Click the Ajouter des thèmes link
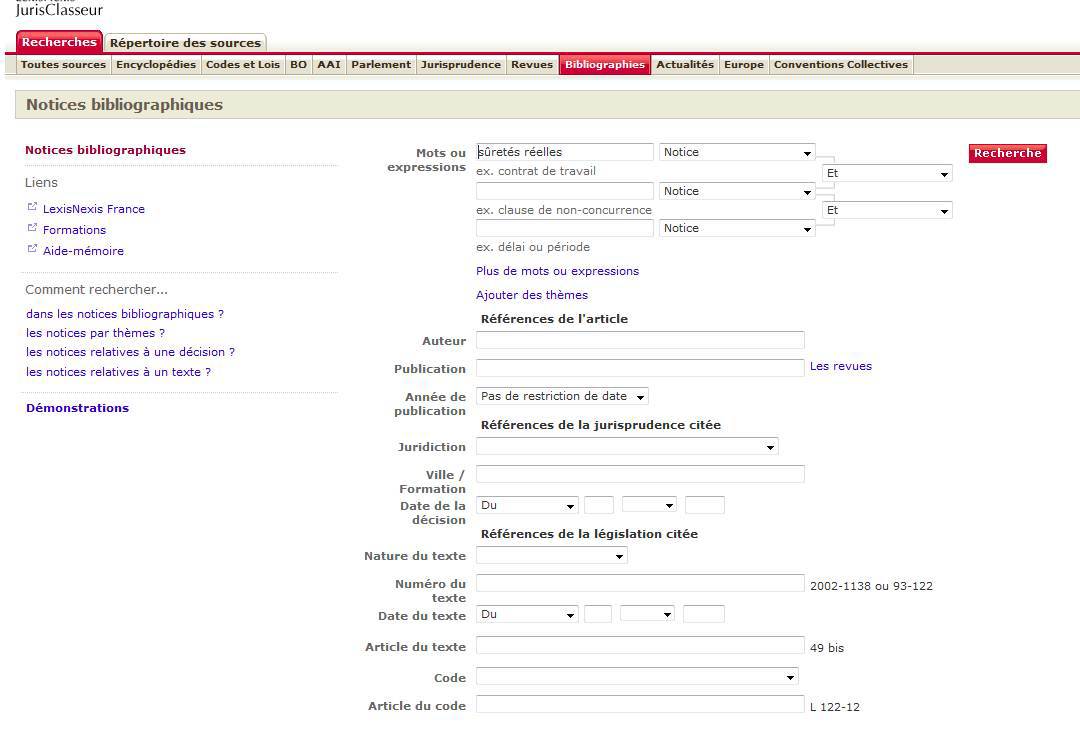The width and height of the screenshot is (1080, 751). [x=532, y=295]
